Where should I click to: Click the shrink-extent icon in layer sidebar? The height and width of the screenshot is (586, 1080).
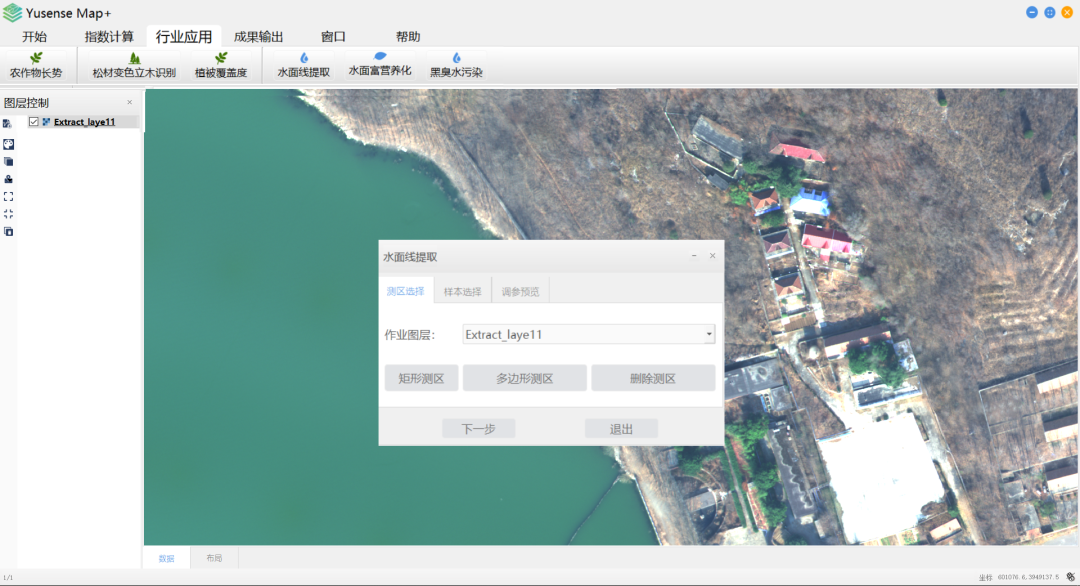(8, 214)
